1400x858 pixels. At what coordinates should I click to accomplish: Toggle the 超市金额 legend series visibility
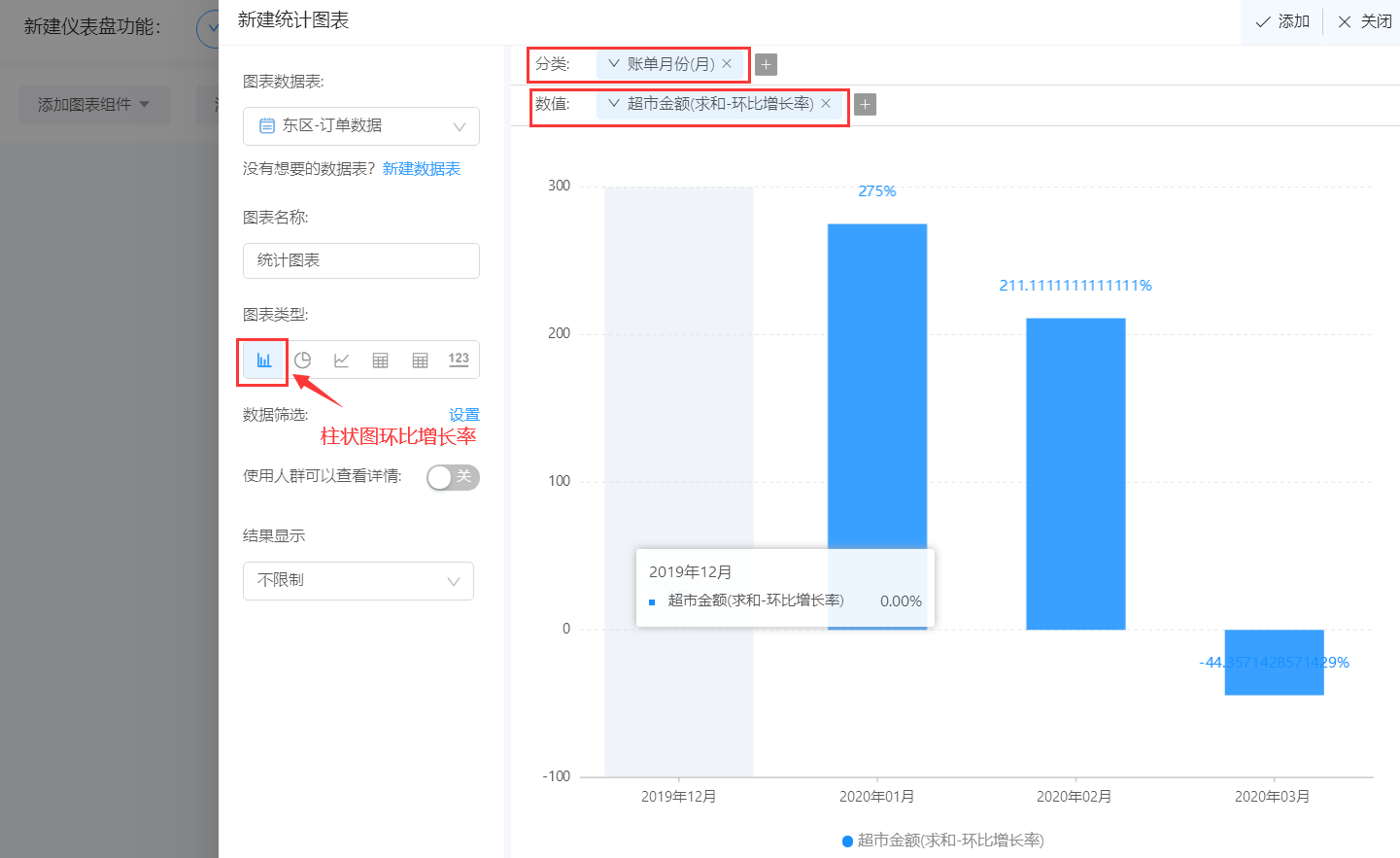coord(942,841)
